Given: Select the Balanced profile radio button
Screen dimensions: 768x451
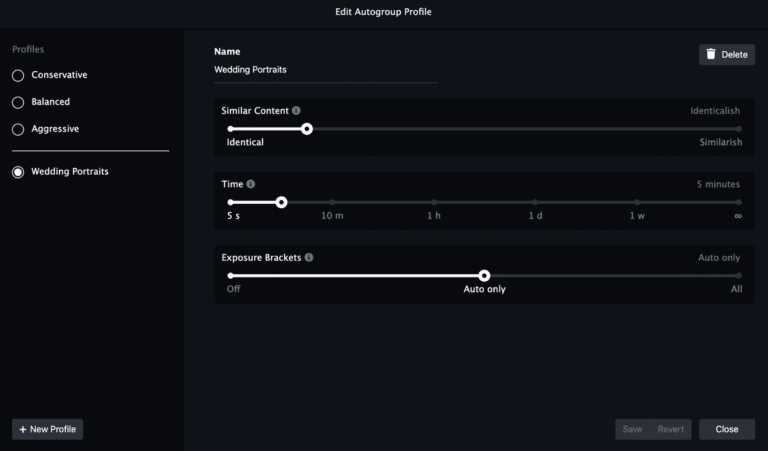Looking at the screenshot, I should coord(18,102).
